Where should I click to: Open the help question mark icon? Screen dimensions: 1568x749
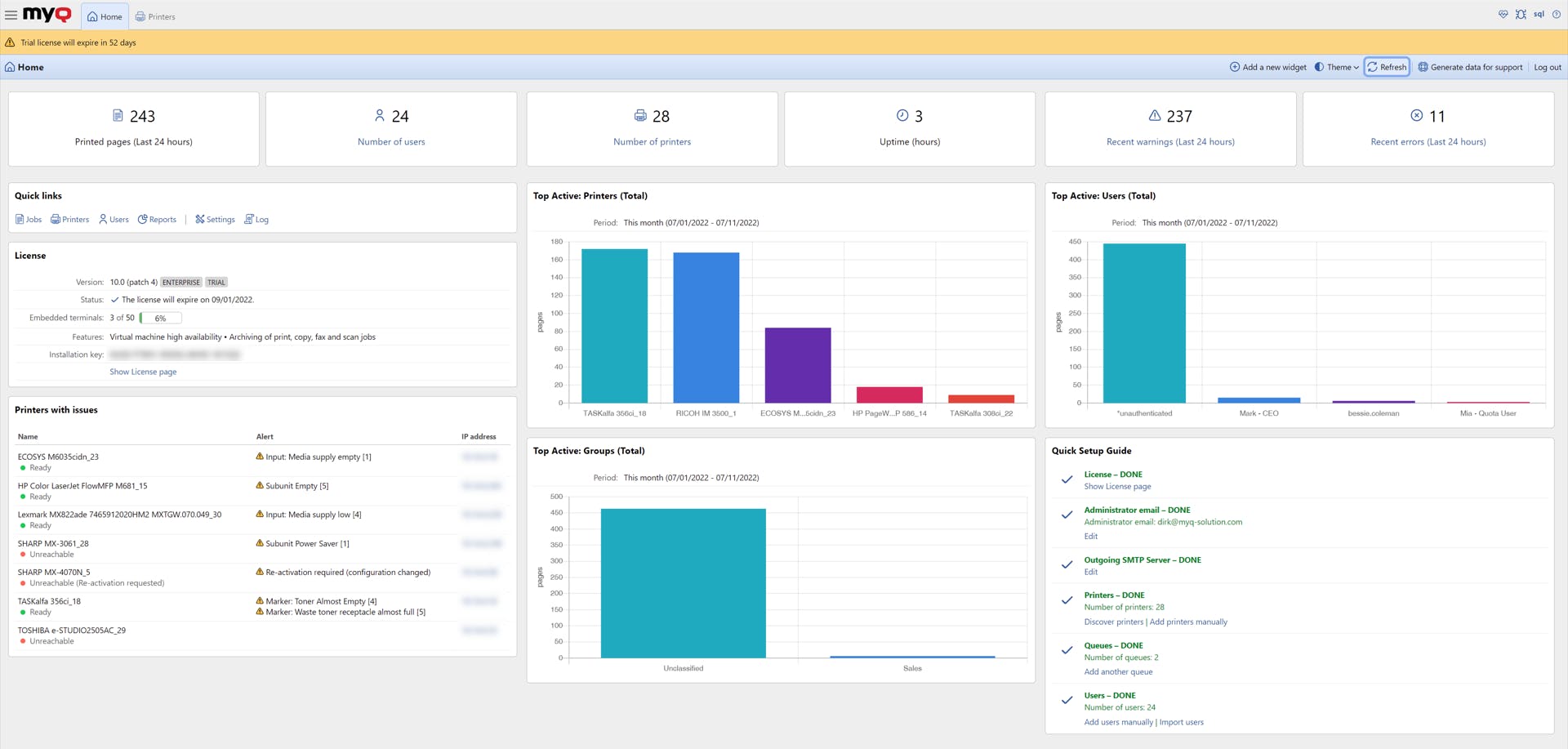click(1557, 15)
